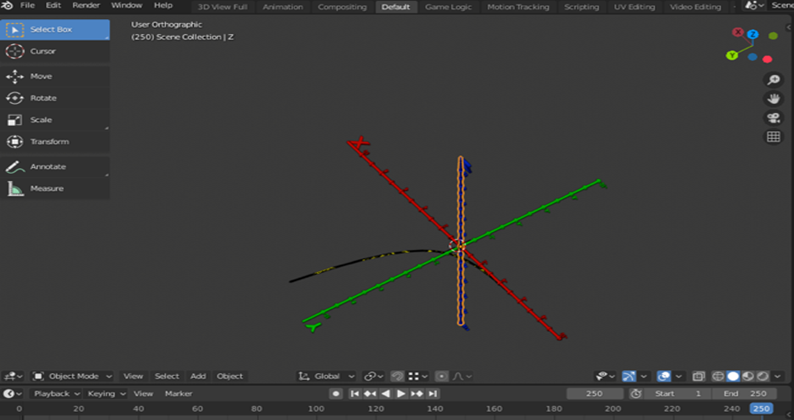The image size is (794, 420).
Task: Activate the Move tool
Action: coord(40,76)
